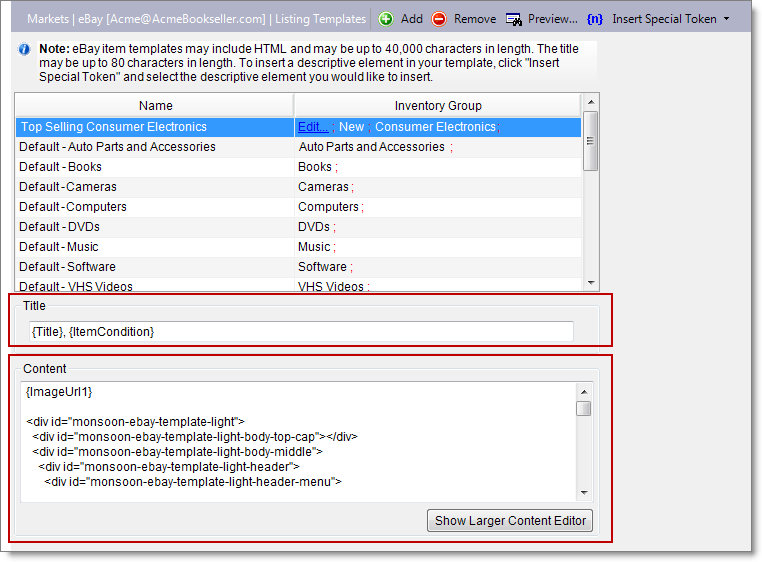Click the blue info note icon

coord(24,49)
